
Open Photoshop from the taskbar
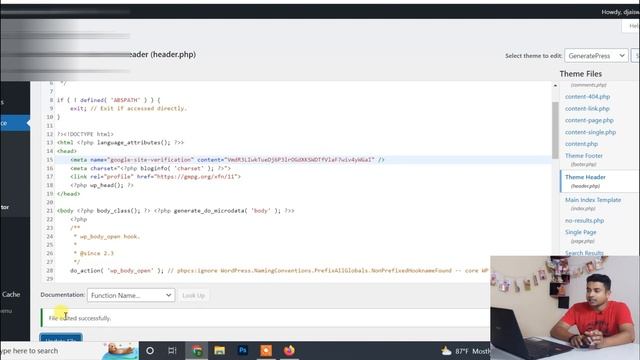(243, 351)
